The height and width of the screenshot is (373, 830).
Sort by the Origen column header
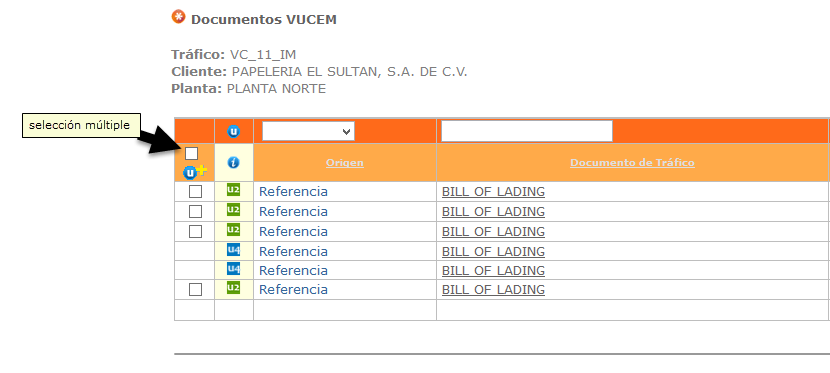[x=345, y=162]
